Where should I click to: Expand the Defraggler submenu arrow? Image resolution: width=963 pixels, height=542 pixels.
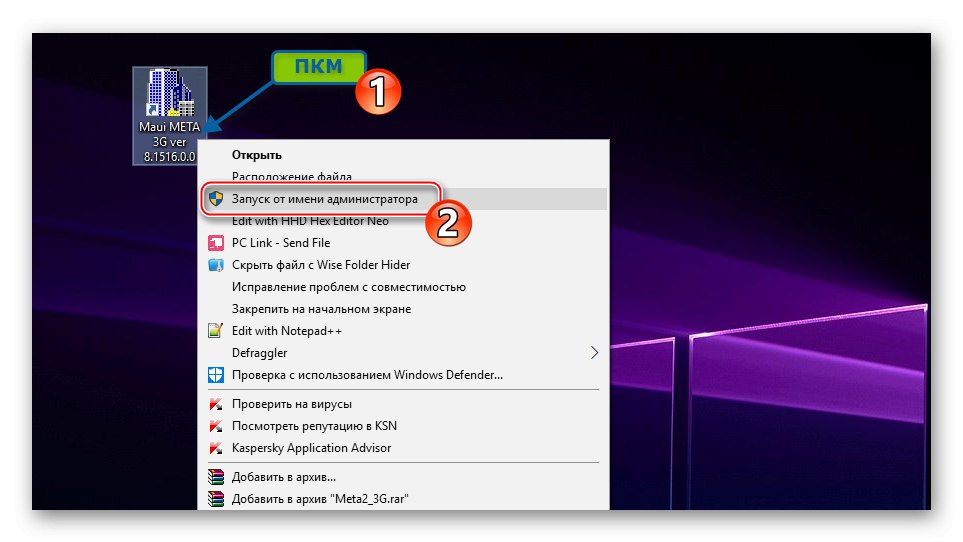tap(594, 353)
